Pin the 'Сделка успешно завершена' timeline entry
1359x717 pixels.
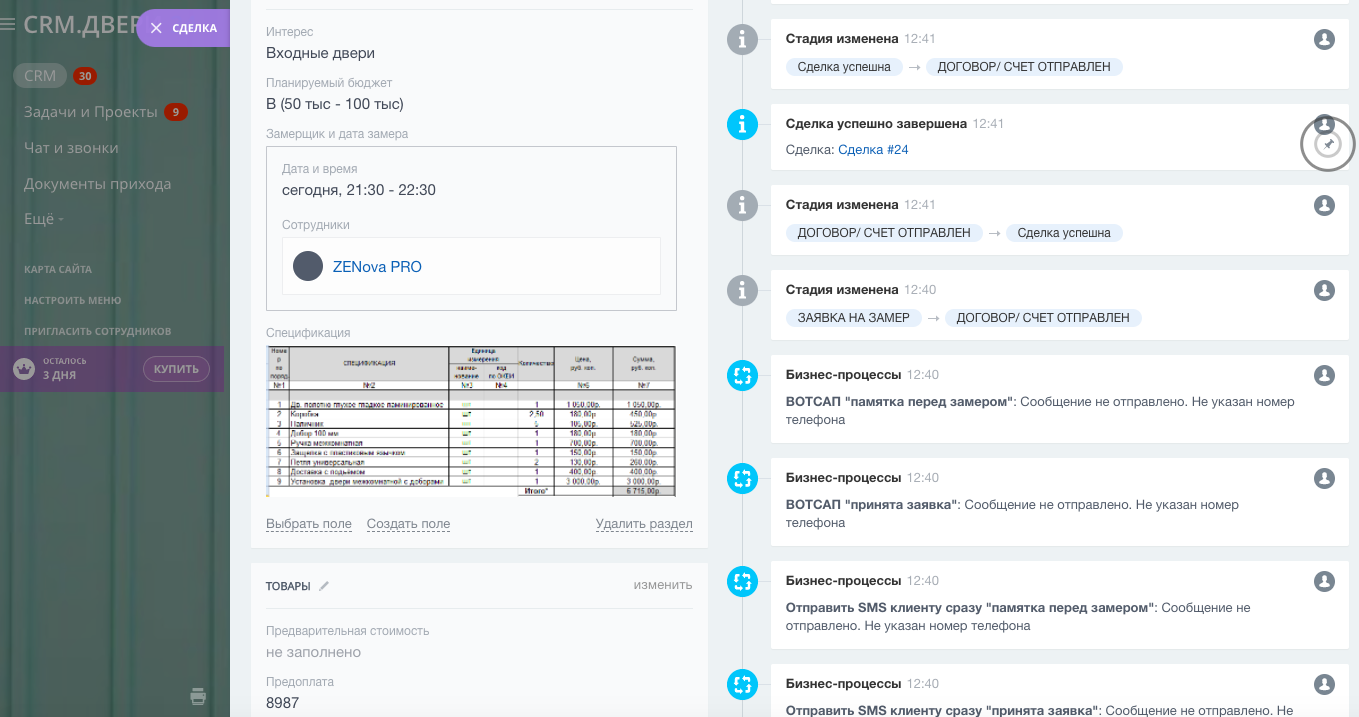(x=1328, y=146)
